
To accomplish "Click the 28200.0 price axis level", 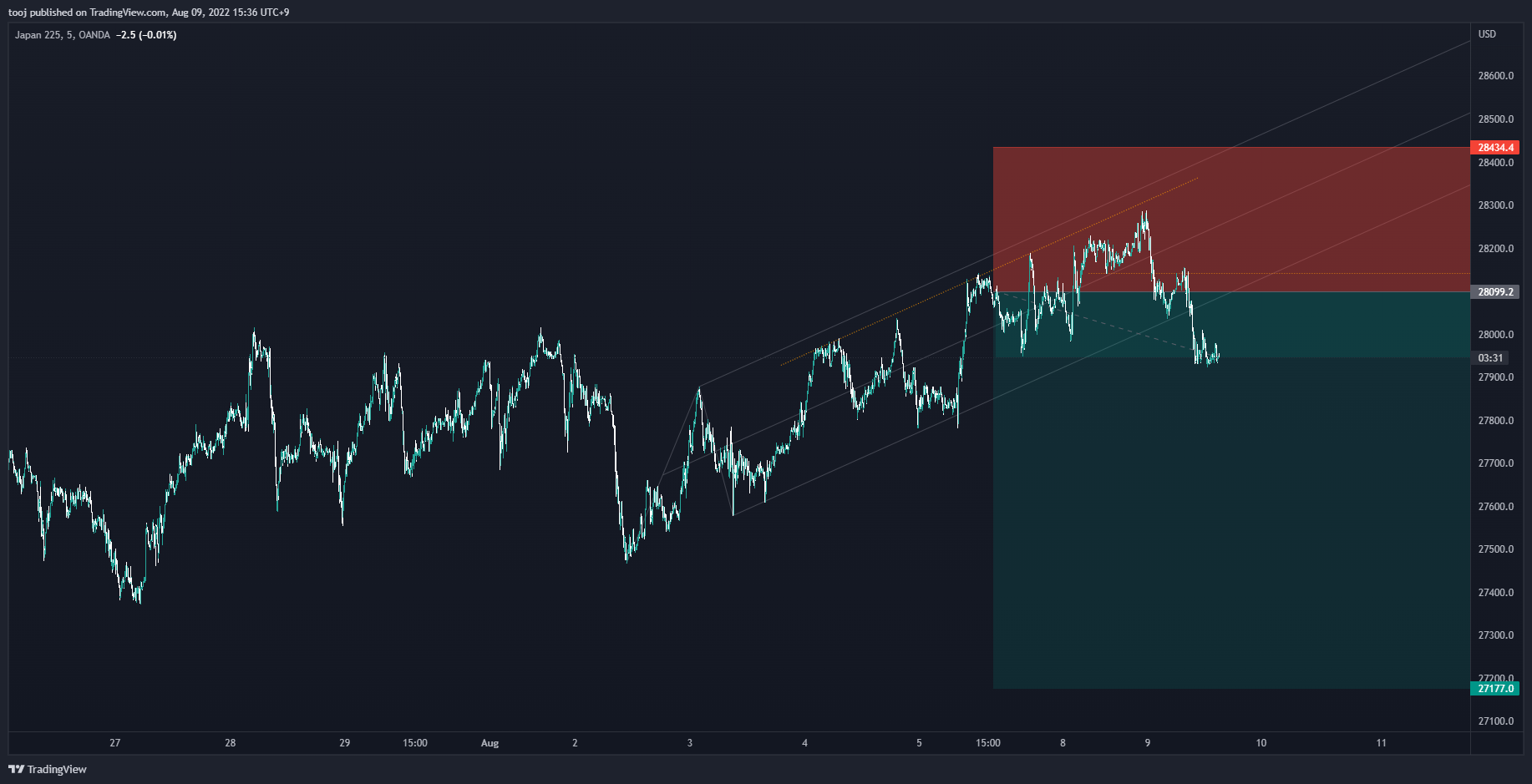I will (1495, 249).
